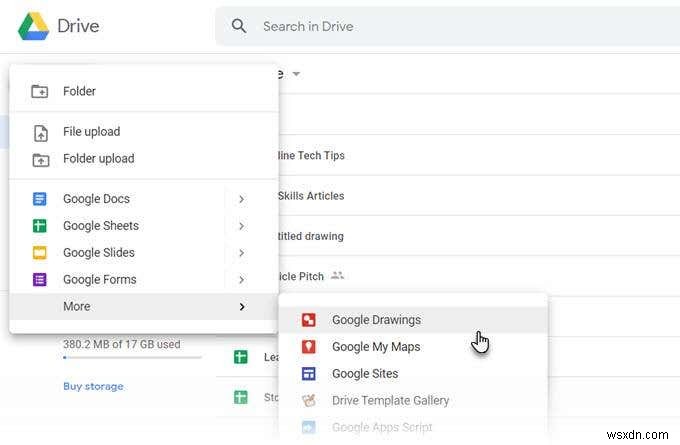Open the 'Skills Articles' file row

coord(479,196)
